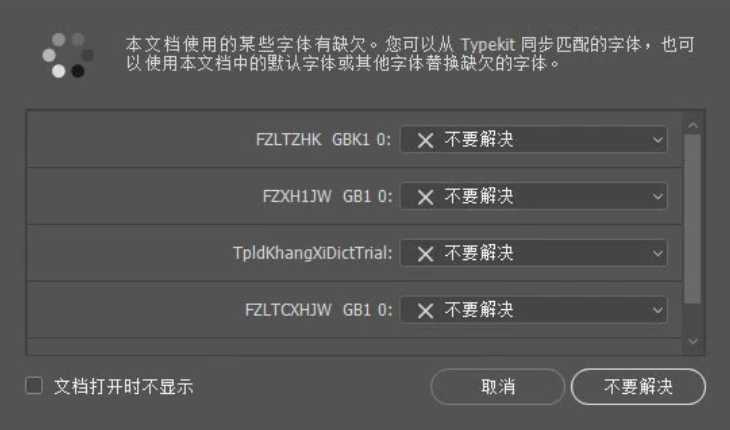Select the FZLTCXHJW GB1 font label
Viewport: 730px width, 430px height.
pos(318,311)
